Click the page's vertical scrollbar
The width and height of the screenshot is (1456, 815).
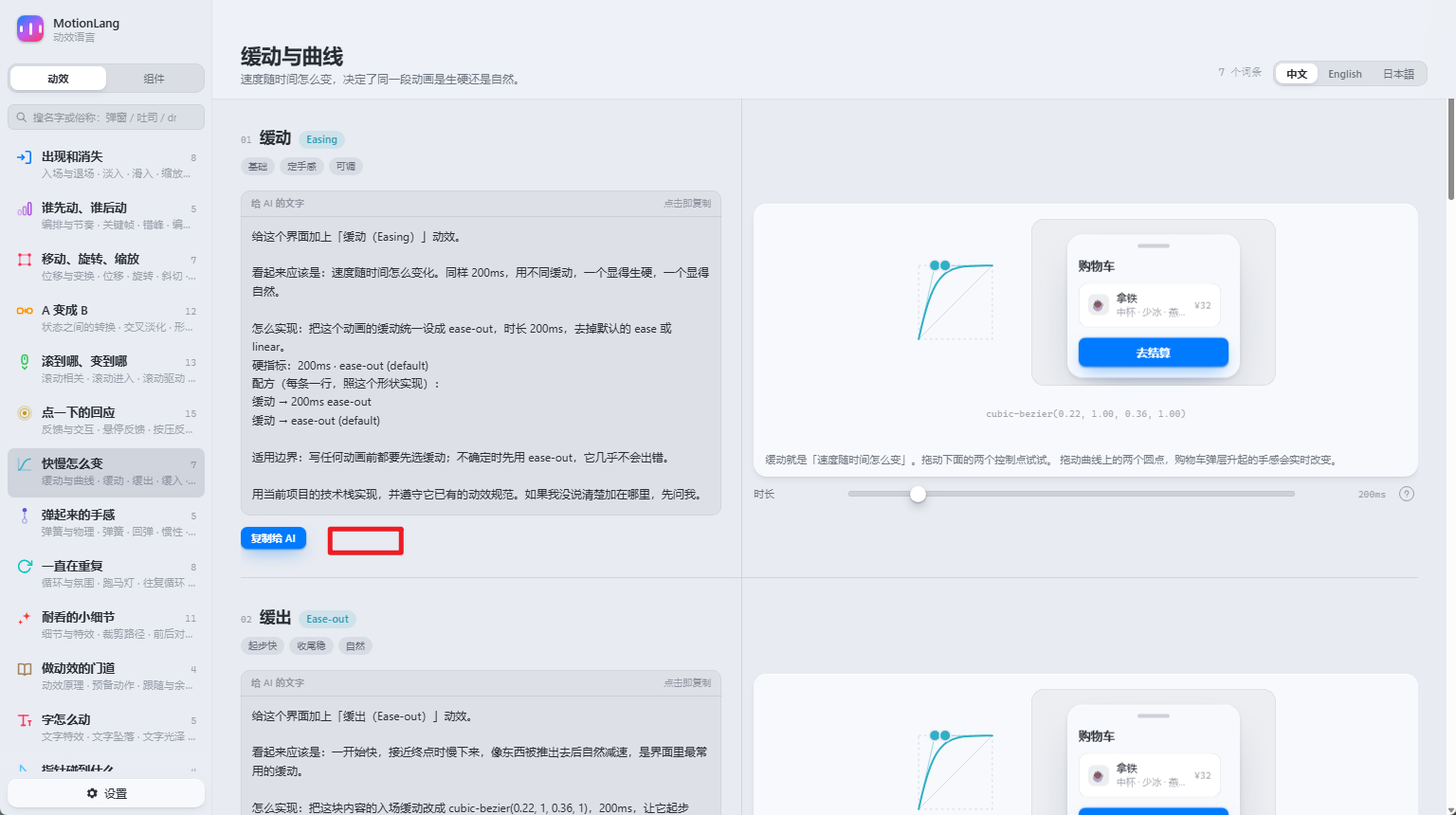[x=1451, y=150]
